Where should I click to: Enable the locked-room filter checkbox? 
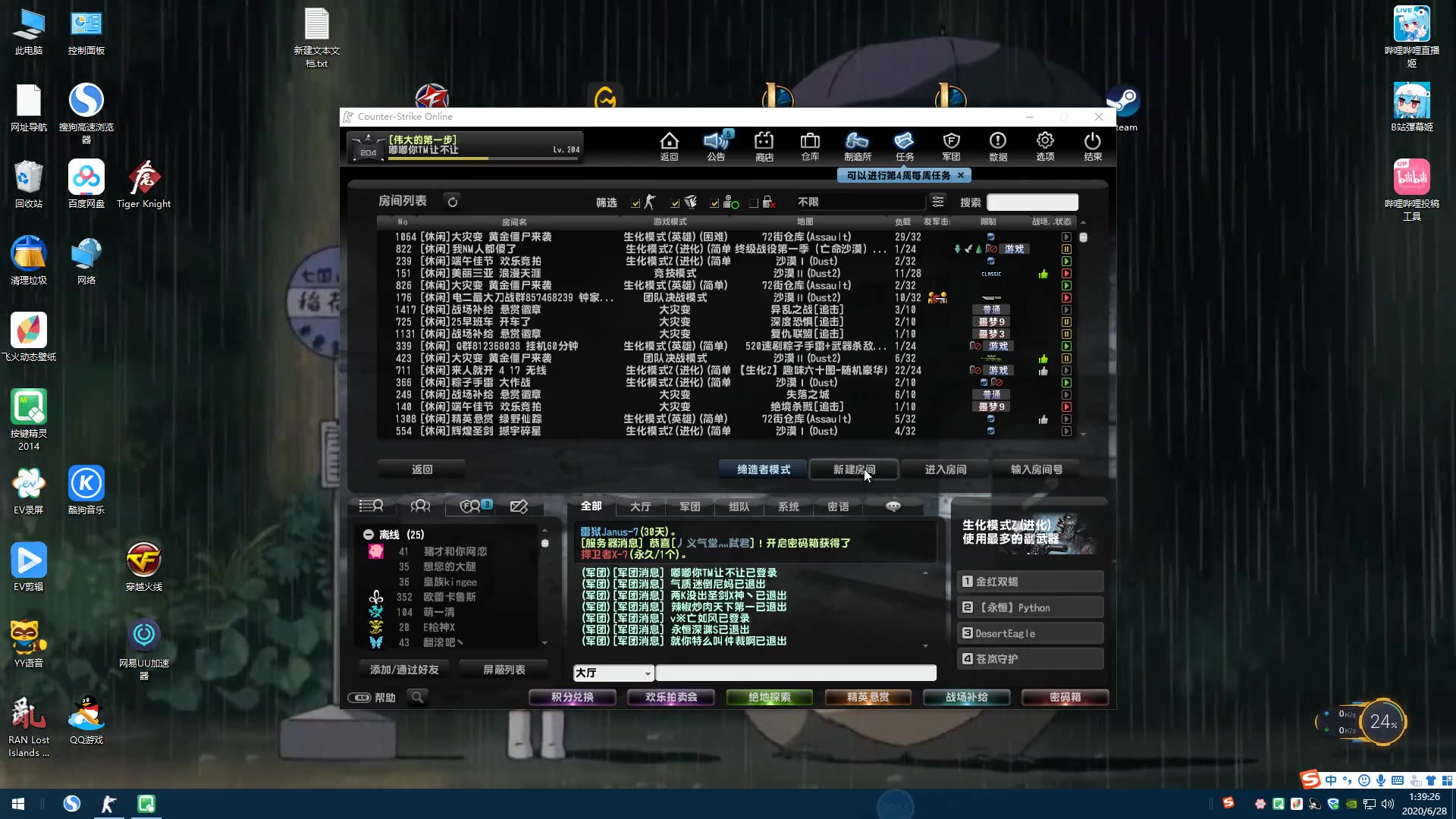(753, 203)
